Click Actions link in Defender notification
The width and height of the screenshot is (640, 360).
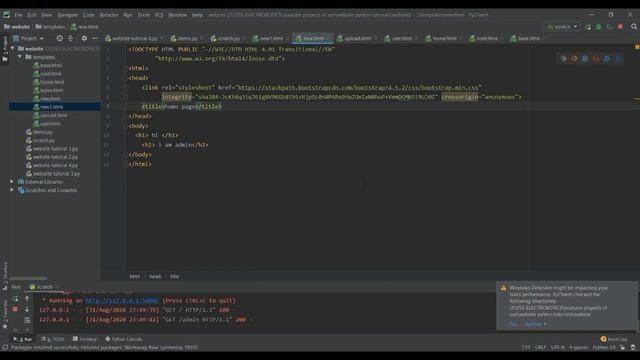point(535,324)
